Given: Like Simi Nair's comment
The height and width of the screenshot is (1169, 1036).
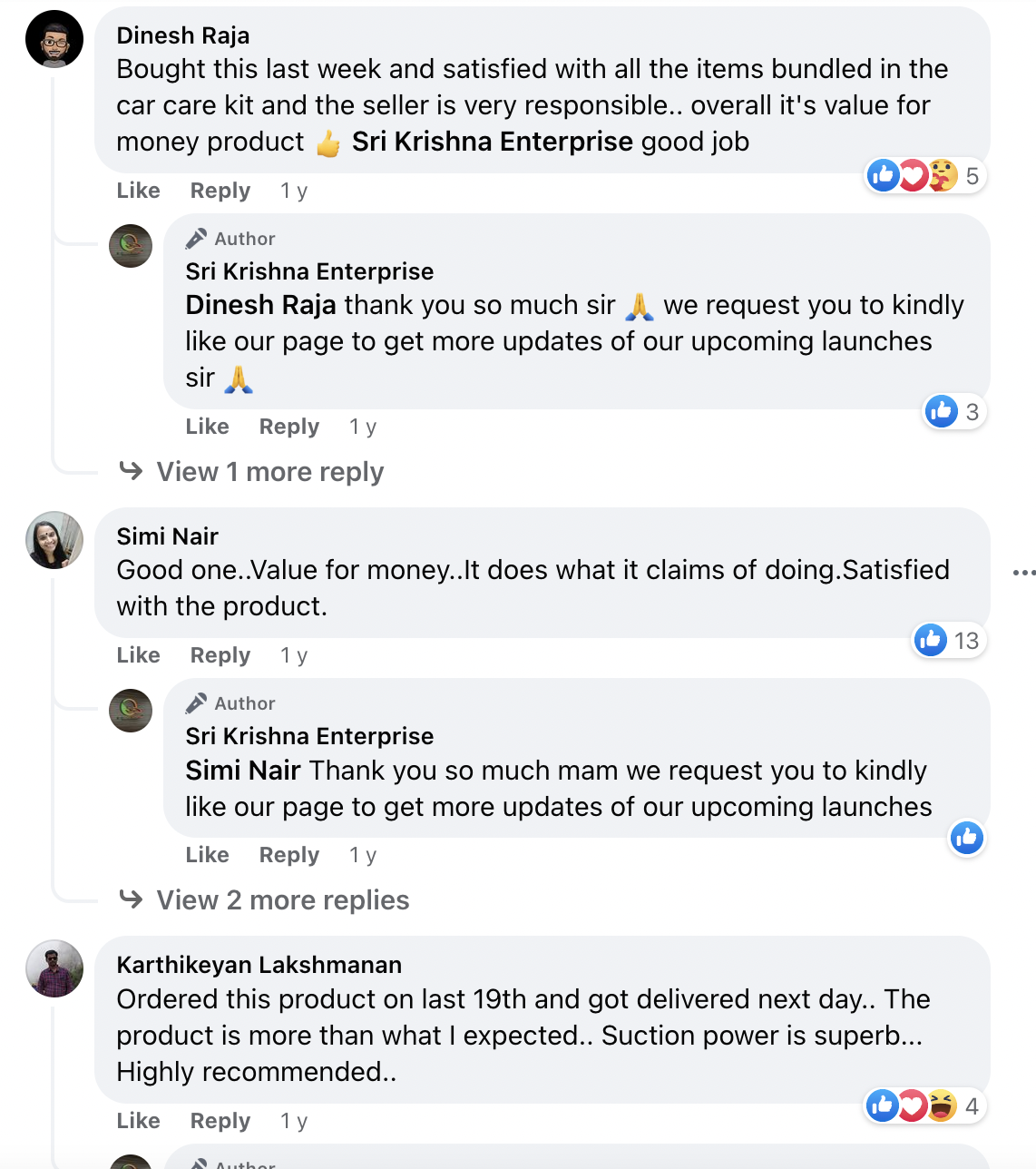Looking at the screenshot, I should coord(138,655).
